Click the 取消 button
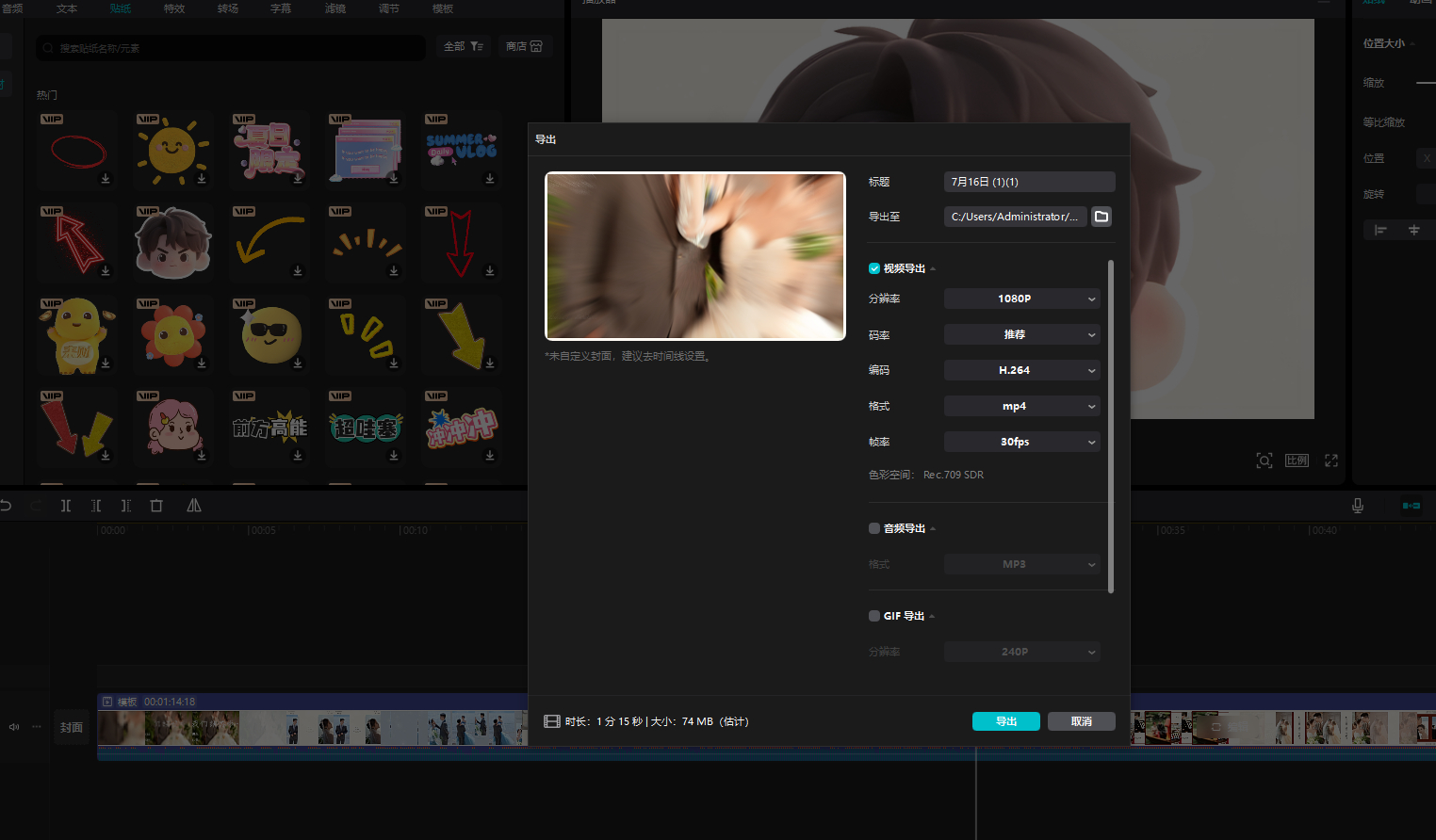The image size is (1436, 840). tap(1081, 721)
